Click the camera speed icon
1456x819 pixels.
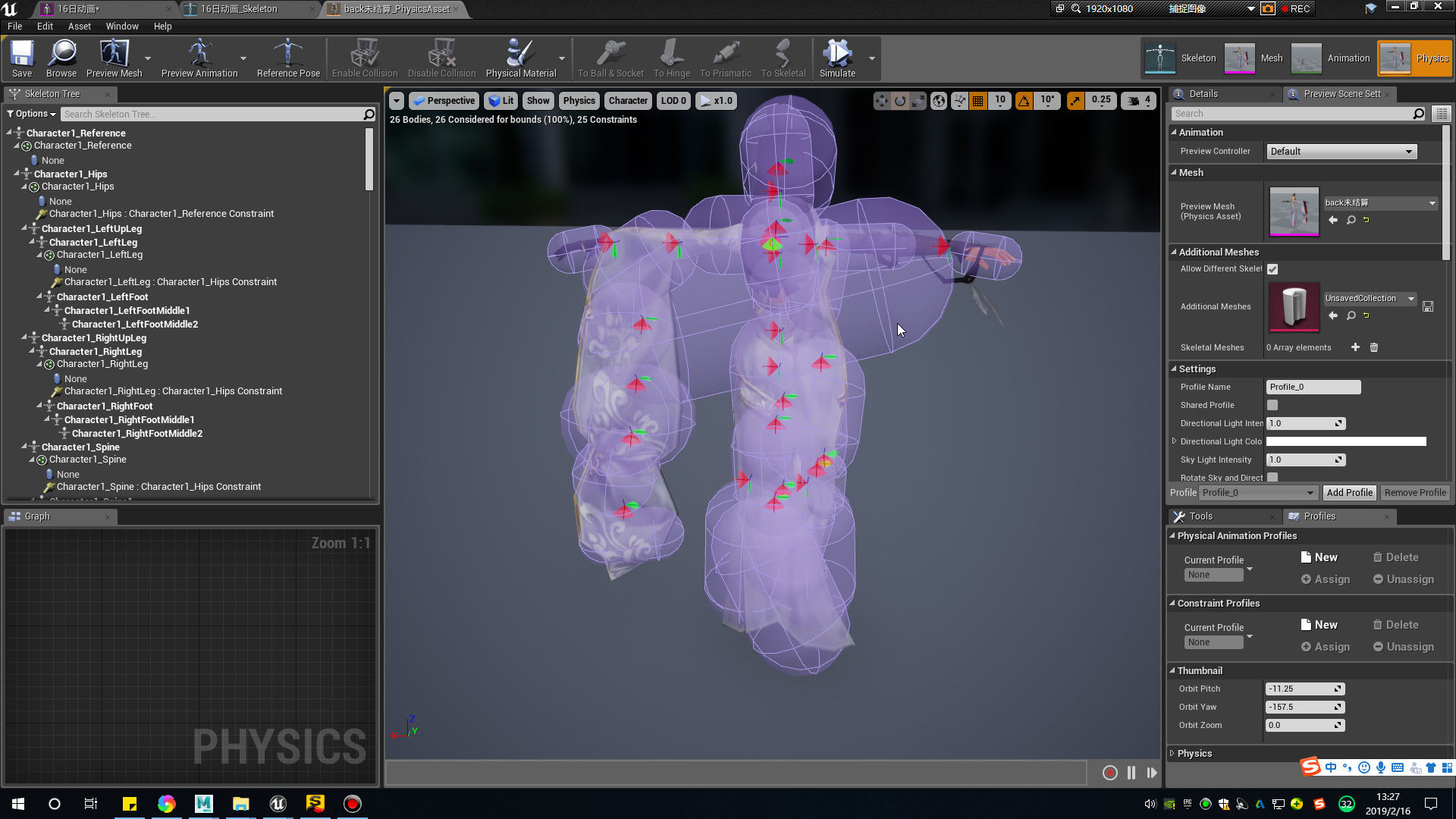(1134, 101)
